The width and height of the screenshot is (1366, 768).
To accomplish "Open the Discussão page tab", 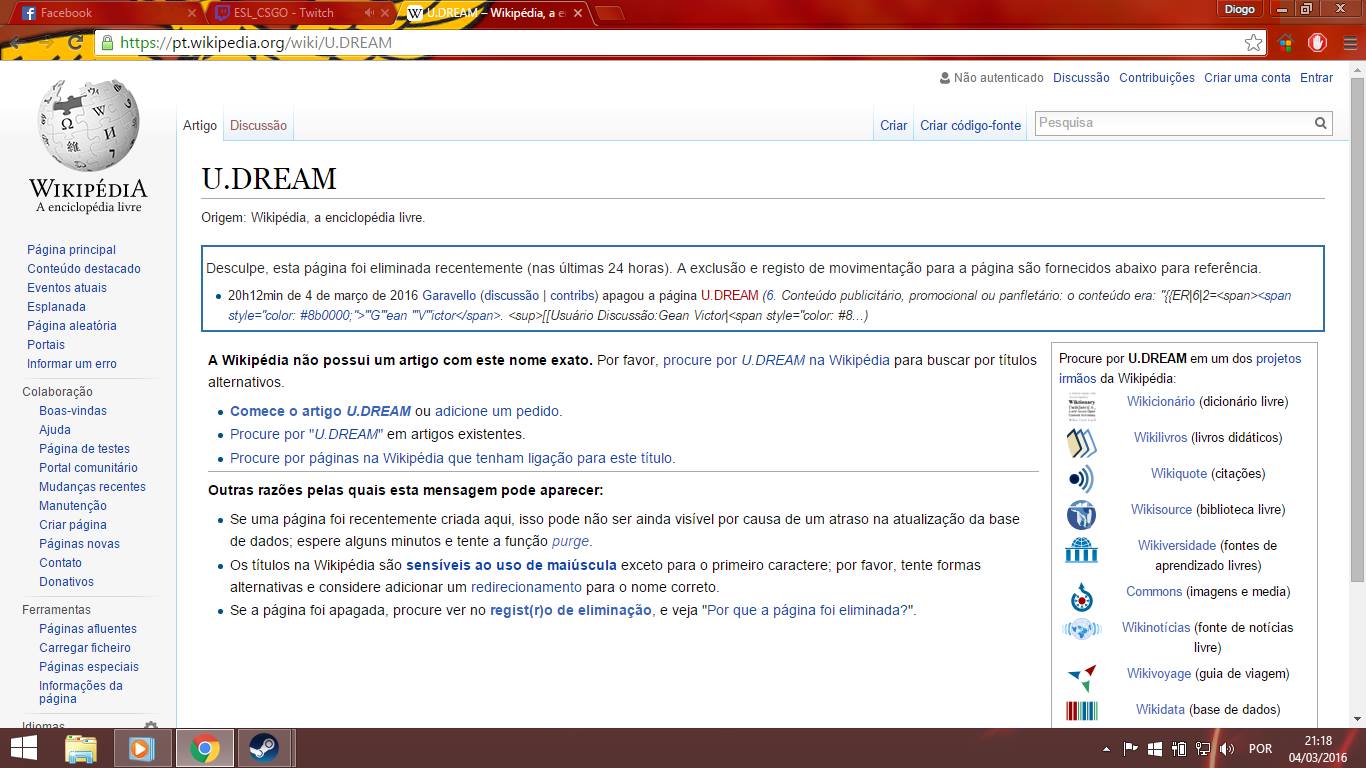I will coord(258,126).
